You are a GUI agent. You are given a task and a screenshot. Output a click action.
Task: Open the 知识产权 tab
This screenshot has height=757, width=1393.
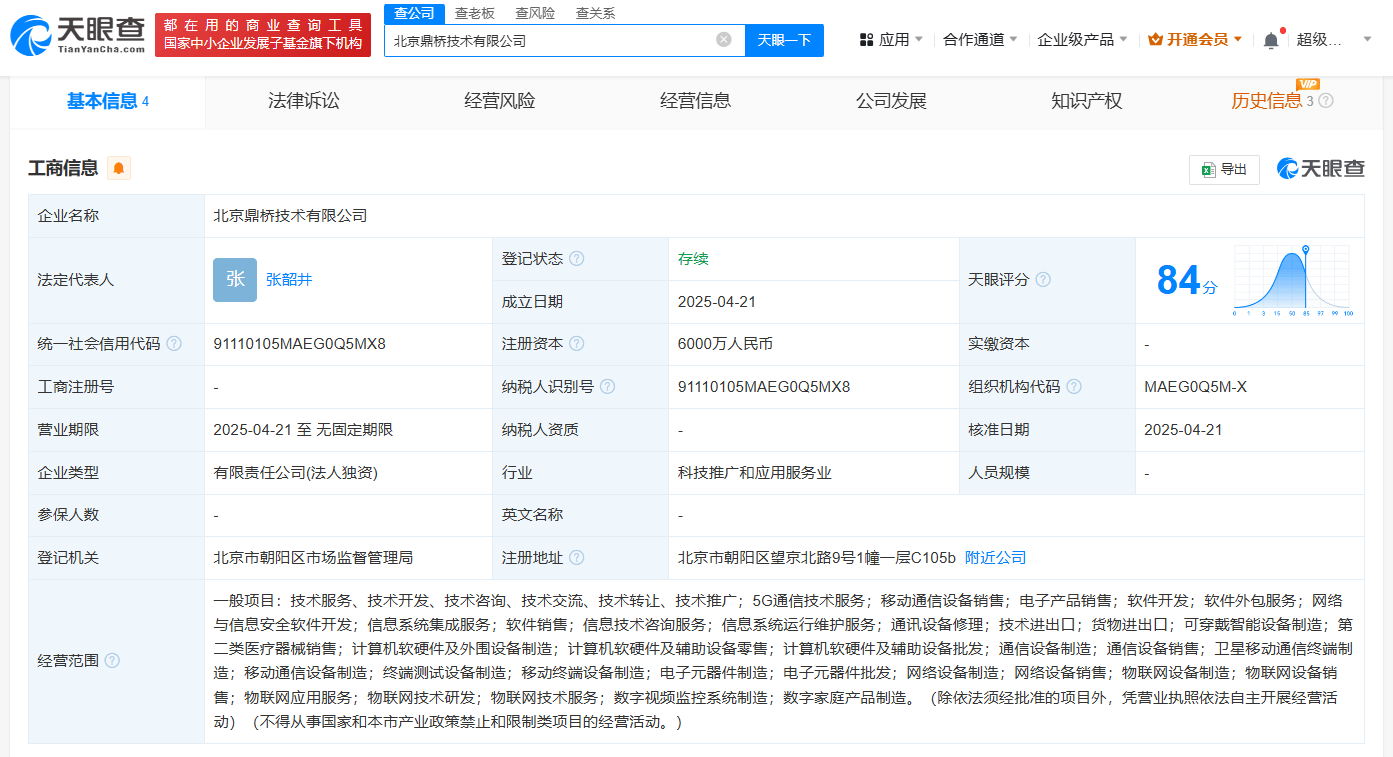coord(1087,101)
